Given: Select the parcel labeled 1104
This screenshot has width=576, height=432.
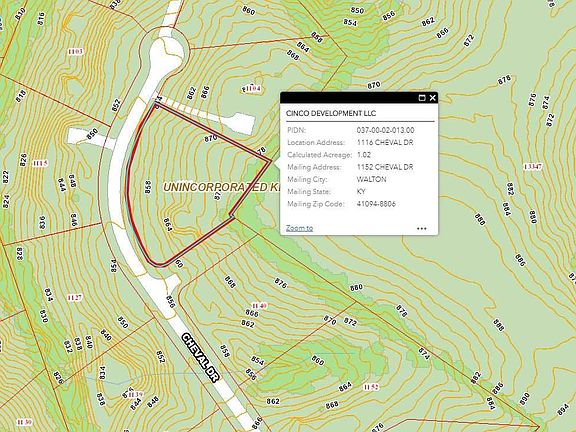Looking at the screenshot, I should pos(252,89).
